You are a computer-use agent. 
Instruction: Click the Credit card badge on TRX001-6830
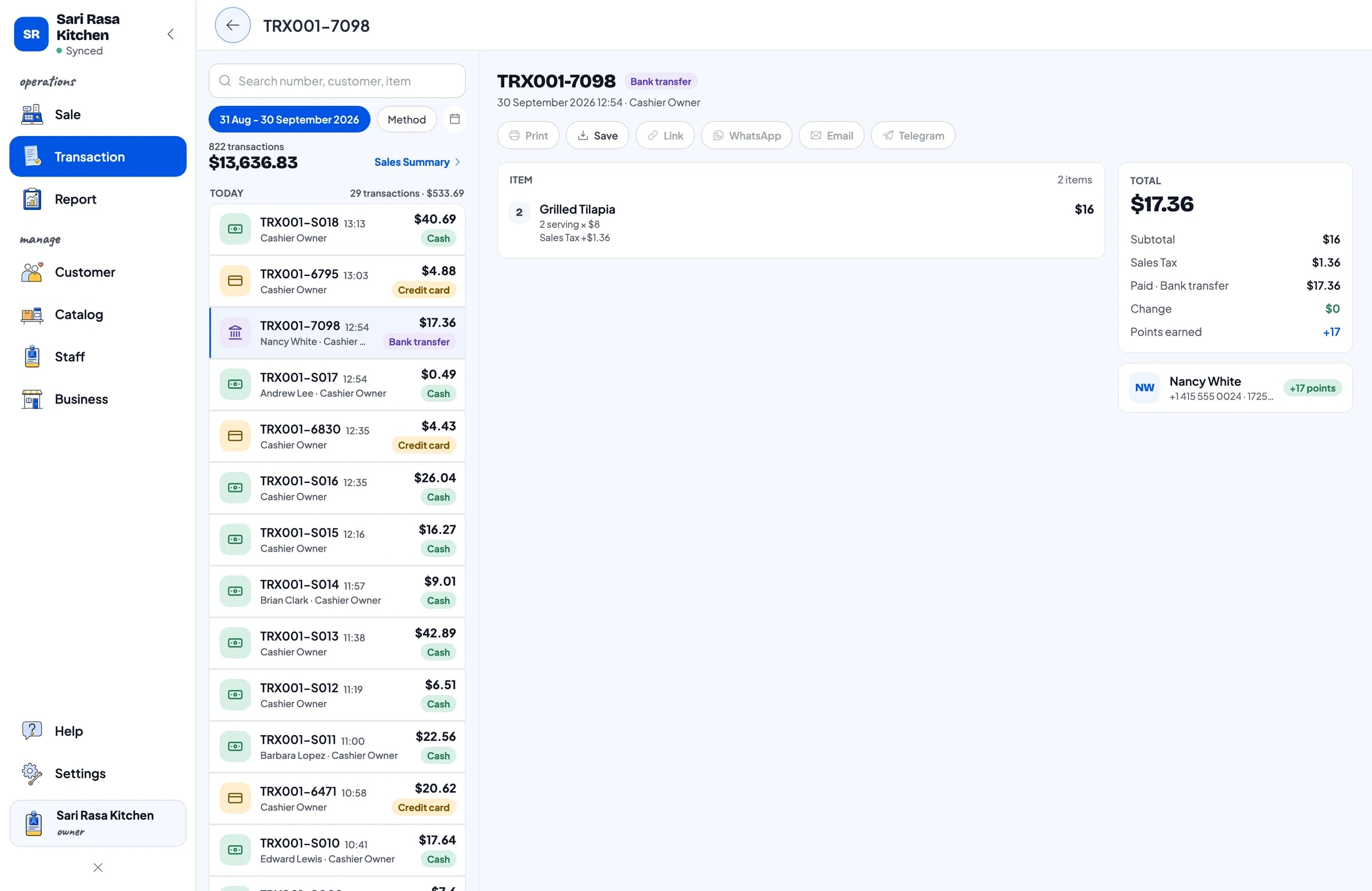tap(424, 445)
